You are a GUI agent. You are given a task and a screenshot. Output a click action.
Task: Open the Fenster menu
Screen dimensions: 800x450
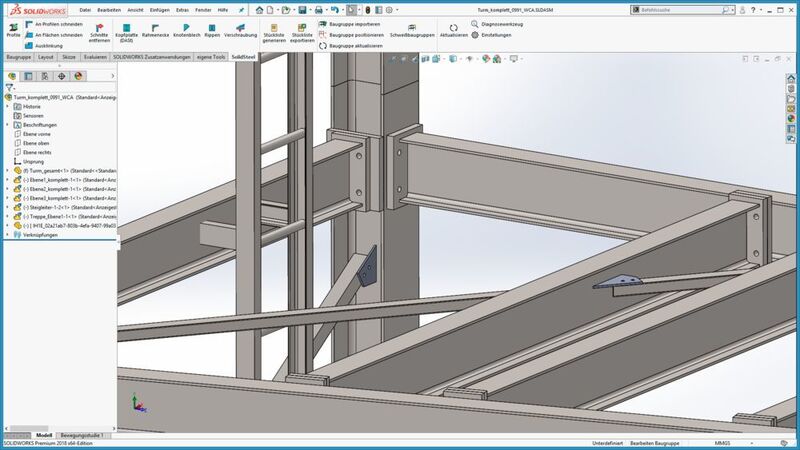click(x=203, y=10)
